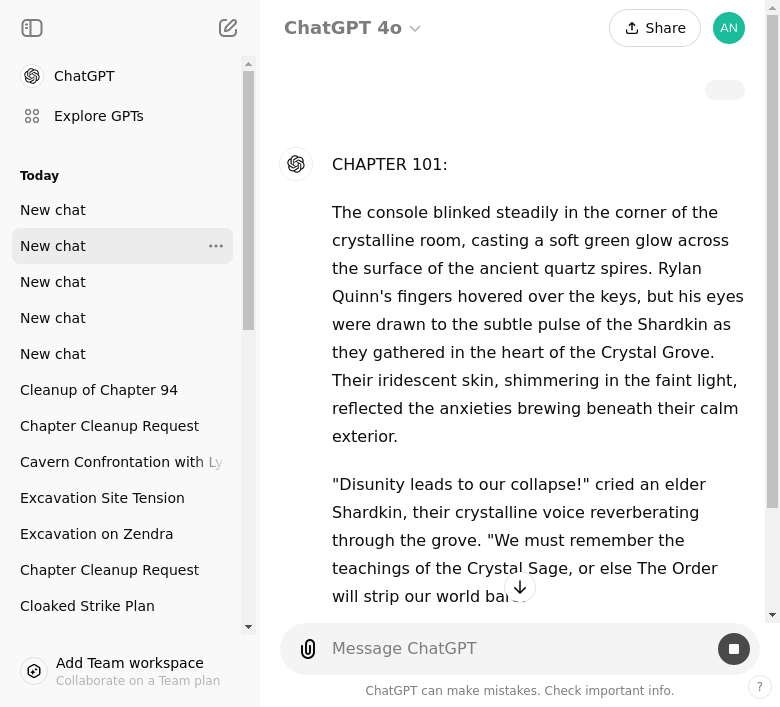The image size is (780, 707).
Task: Expand the ChatGPT 4o model dropdown
Action: pyautogui.click(x=352, y=28)
